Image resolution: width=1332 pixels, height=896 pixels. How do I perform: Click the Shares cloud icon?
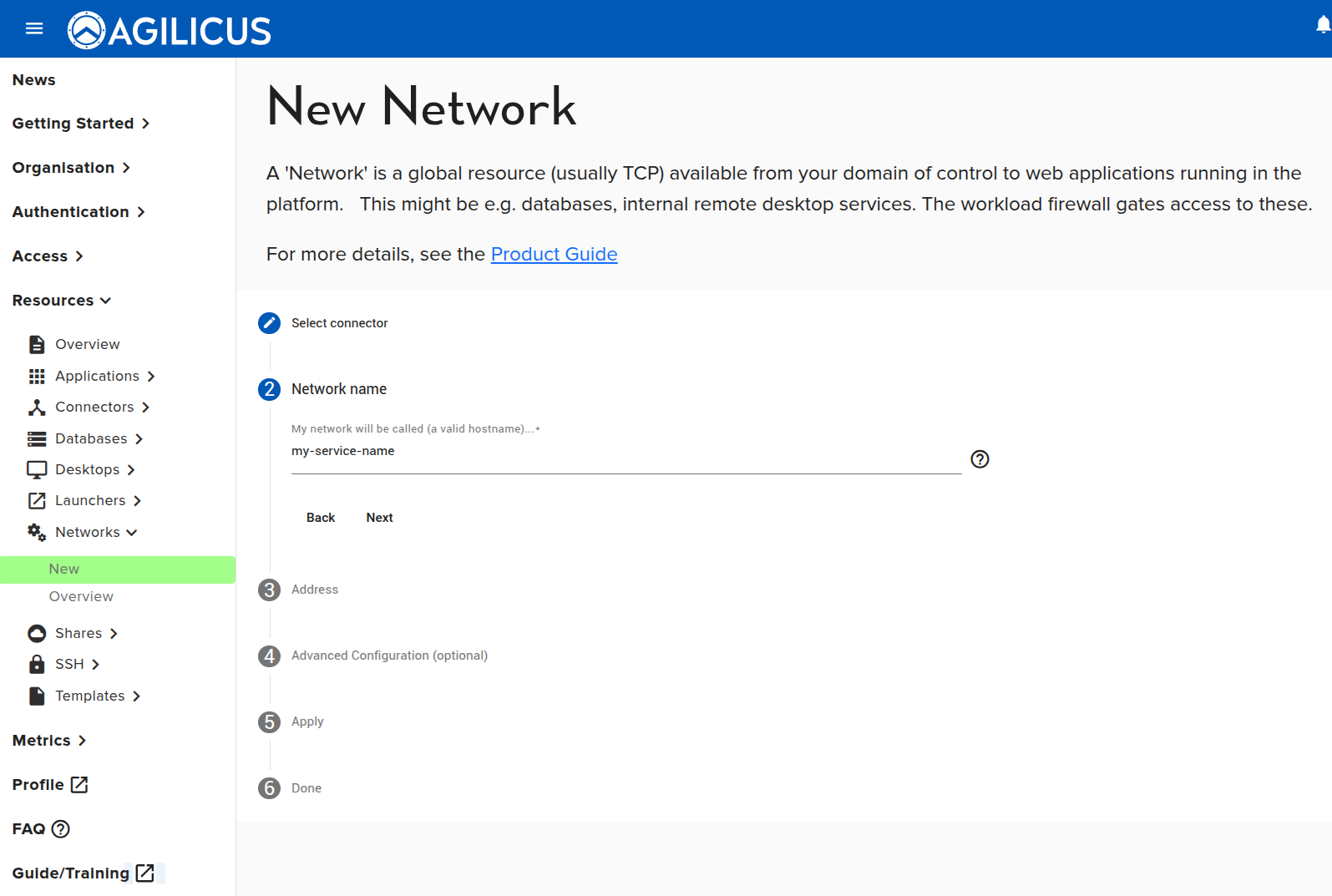[37, 633]
